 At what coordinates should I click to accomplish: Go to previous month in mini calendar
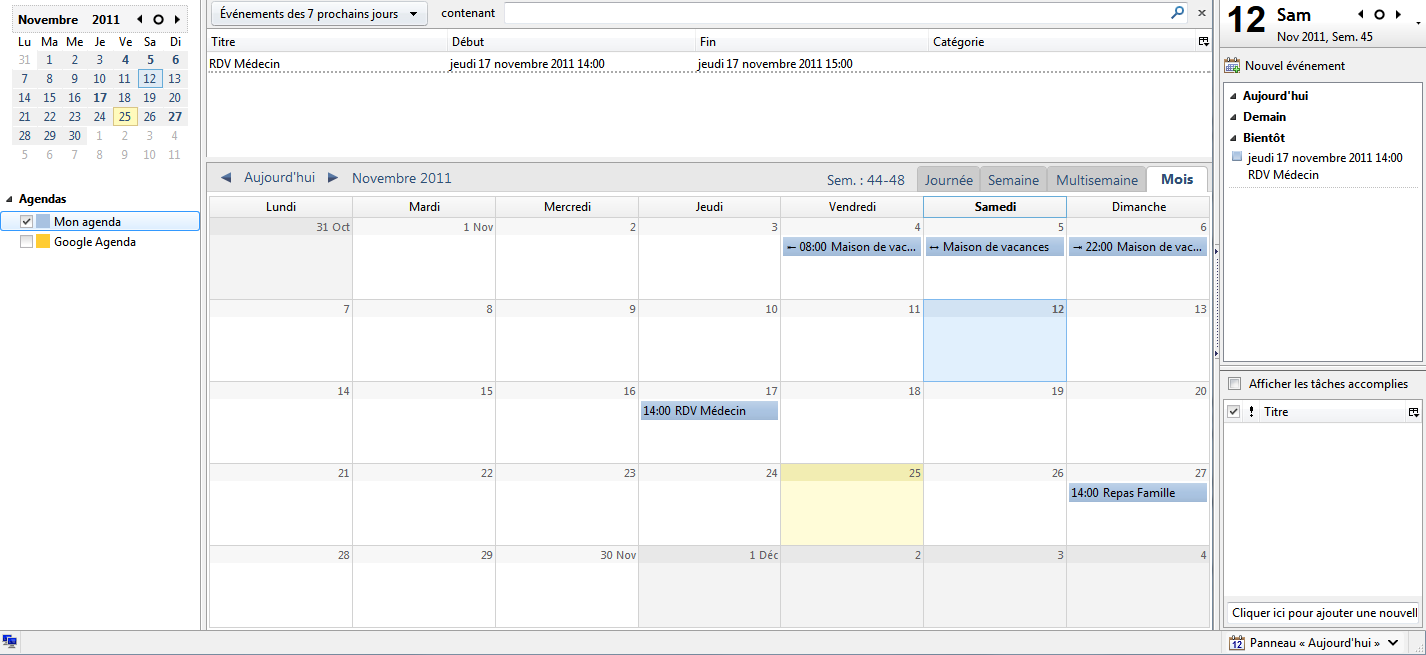[x=140, y=20]
